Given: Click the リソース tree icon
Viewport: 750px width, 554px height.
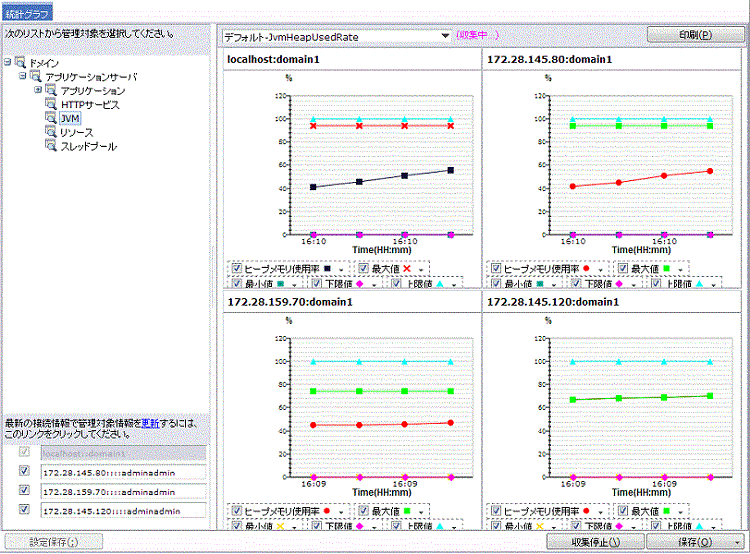Looking at the screenshot, I should pos(51,133).
